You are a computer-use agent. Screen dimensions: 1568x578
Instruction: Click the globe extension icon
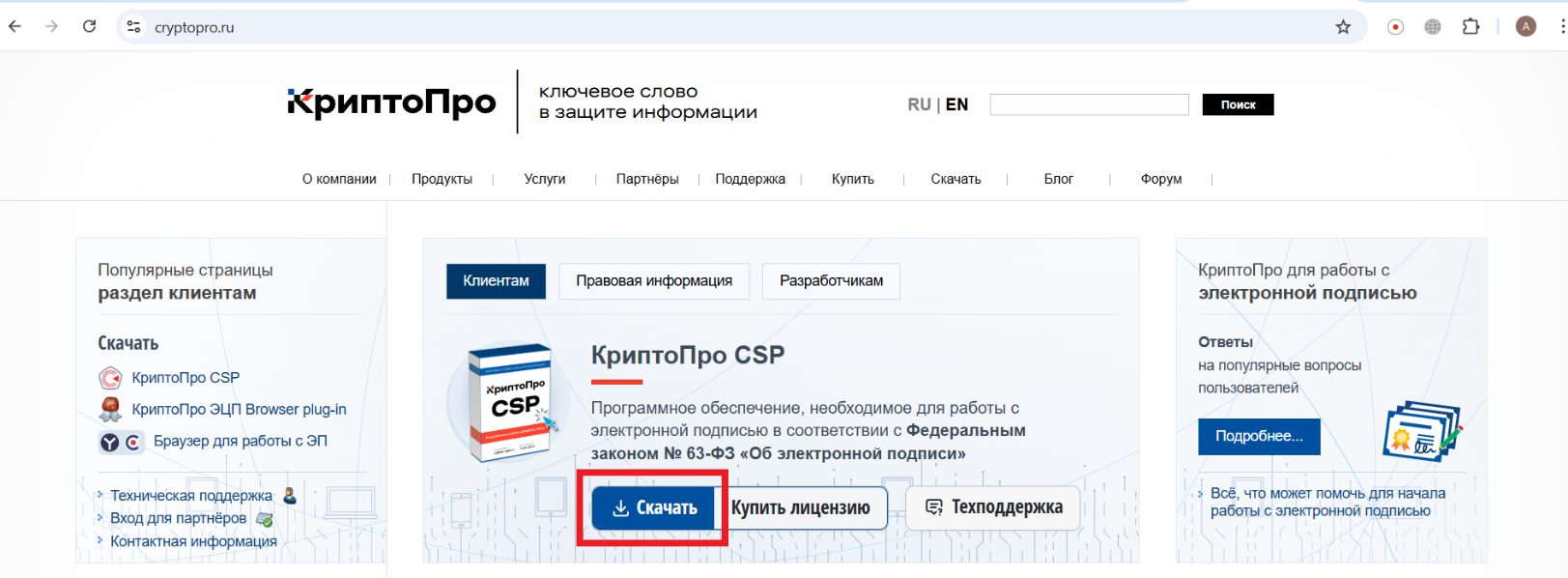point(1433,27)
